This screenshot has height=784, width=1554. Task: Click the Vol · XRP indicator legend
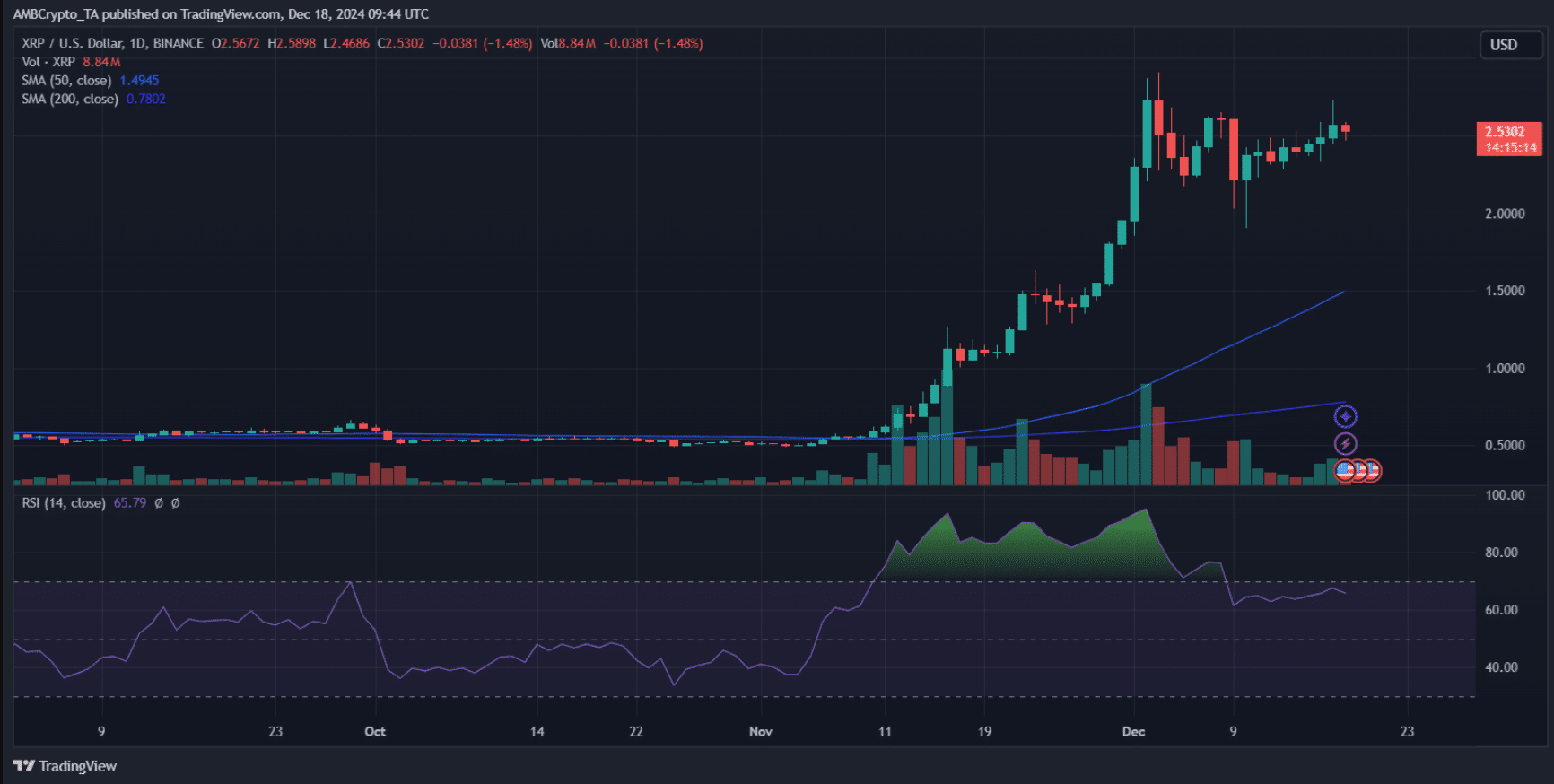pyautogui.click(x=48, y=62)
